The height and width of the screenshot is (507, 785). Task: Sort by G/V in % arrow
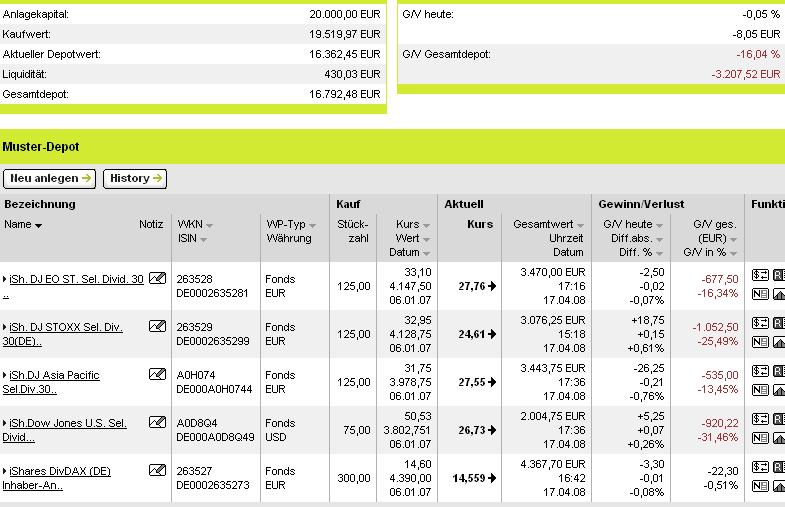[733, 254]
